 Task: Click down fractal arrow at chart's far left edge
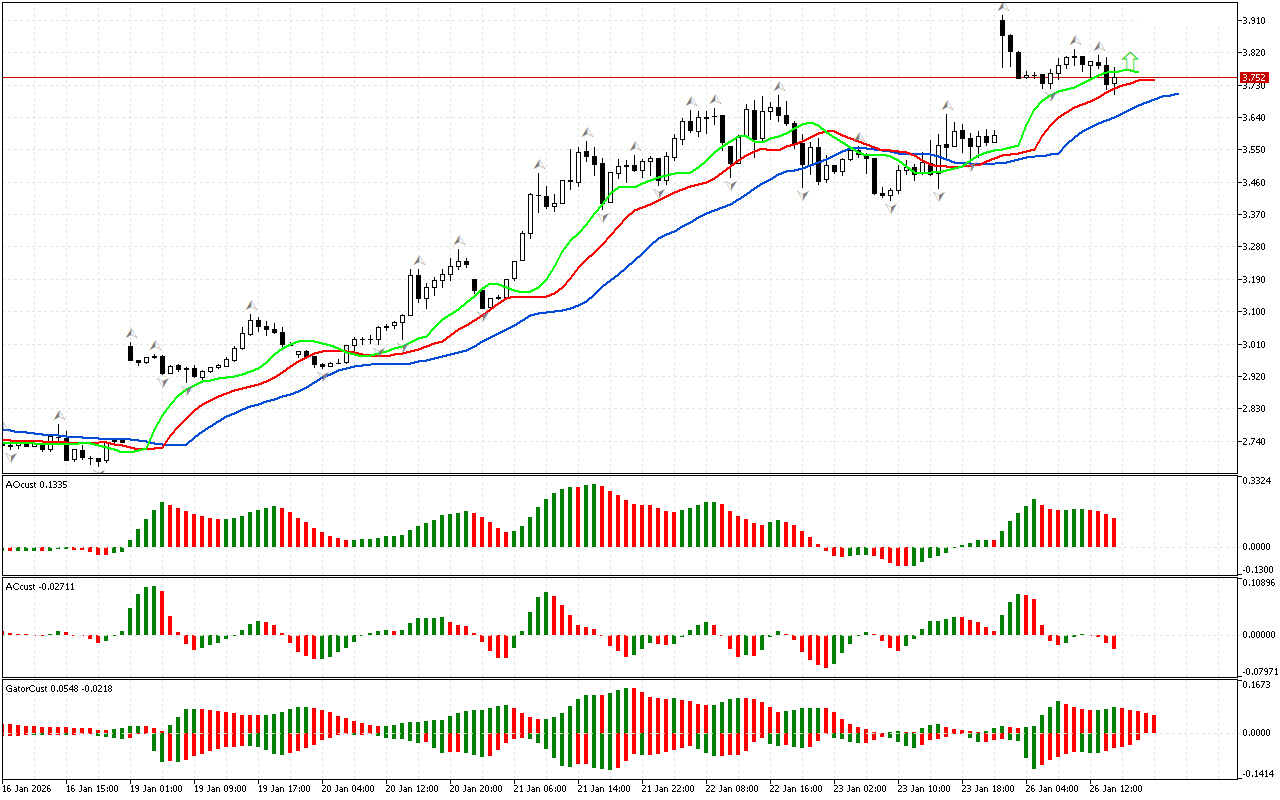(x=11, y=457)
